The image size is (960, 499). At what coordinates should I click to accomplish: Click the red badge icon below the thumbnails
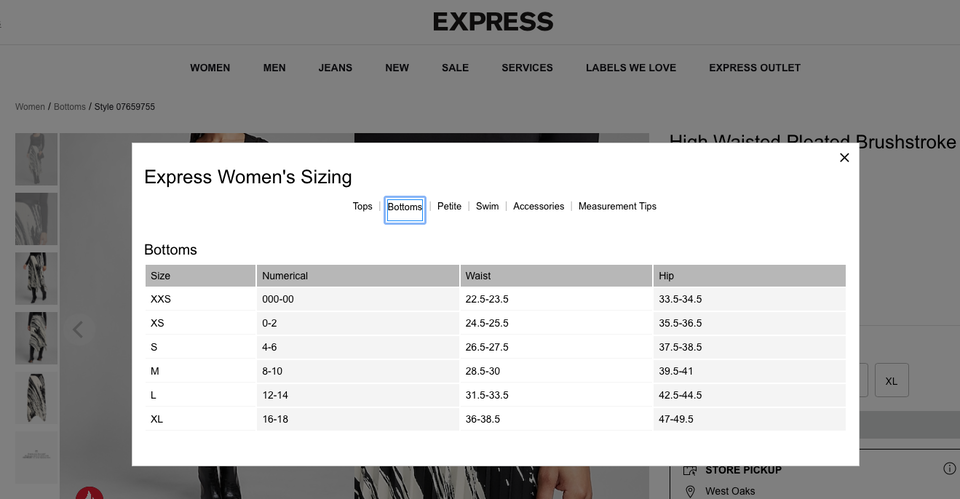[x=90, y=493]
